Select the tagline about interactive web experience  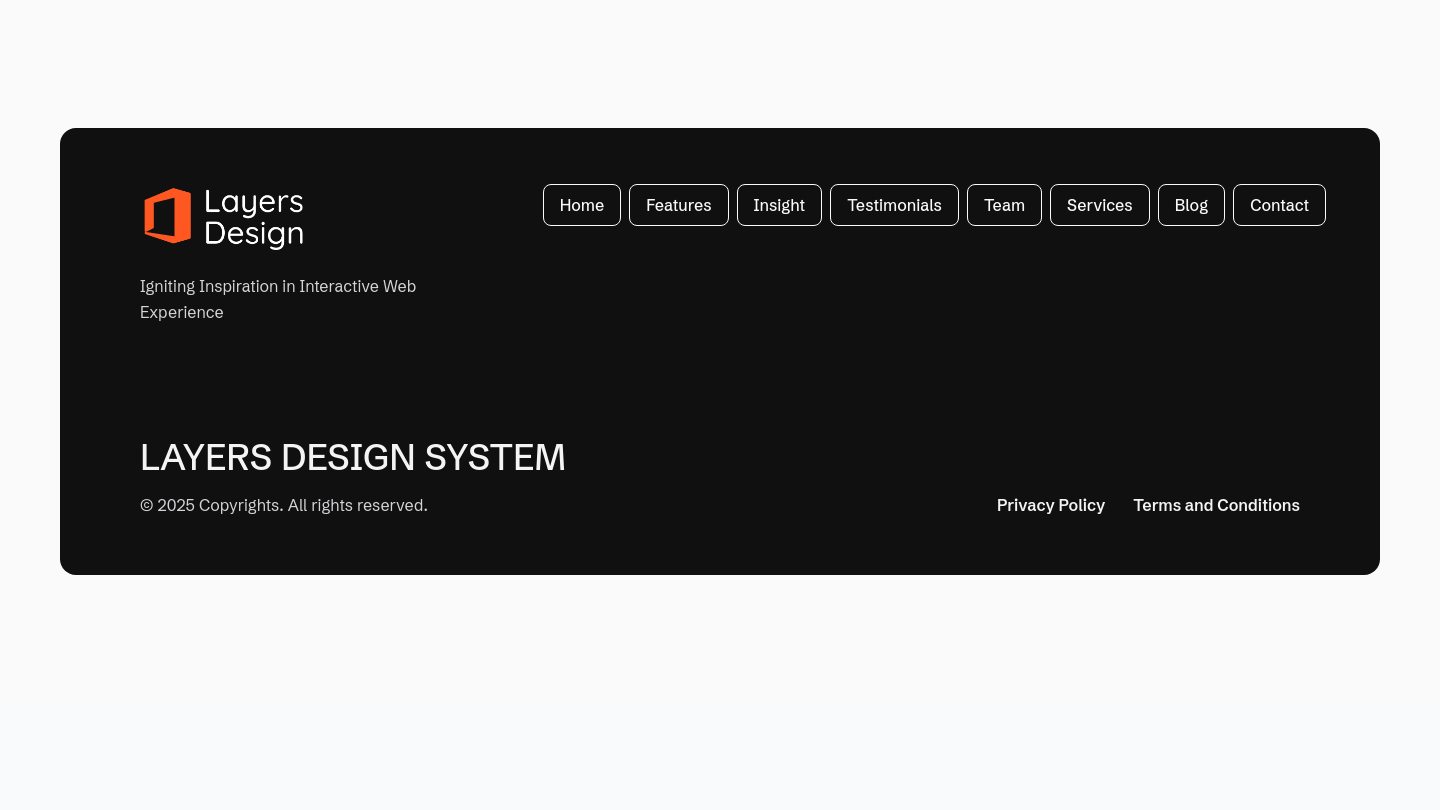(x=278, y=299)
